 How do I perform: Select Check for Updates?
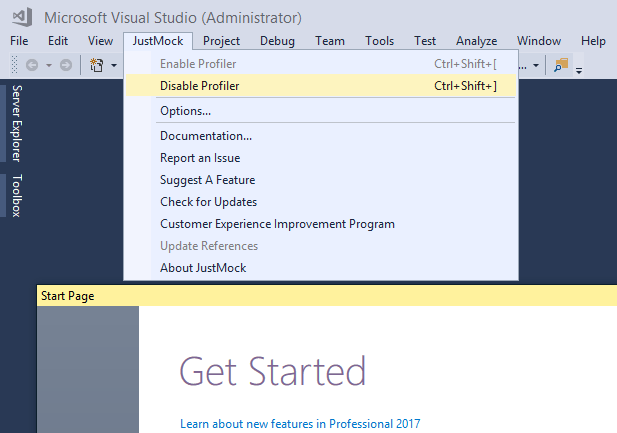[321, 202]
